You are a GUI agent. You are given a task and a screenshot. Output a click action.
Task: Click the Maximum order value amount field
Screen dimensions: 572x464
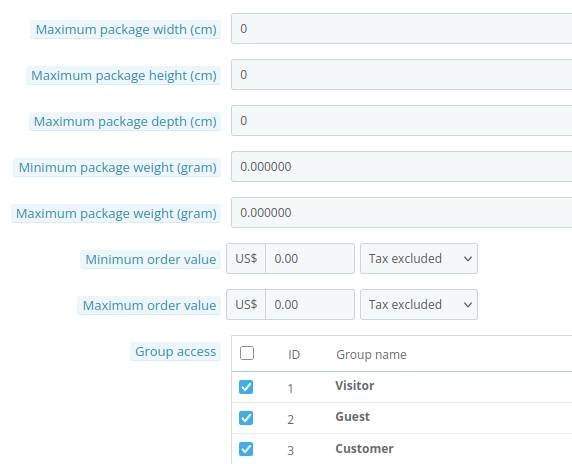click(310, 305)
